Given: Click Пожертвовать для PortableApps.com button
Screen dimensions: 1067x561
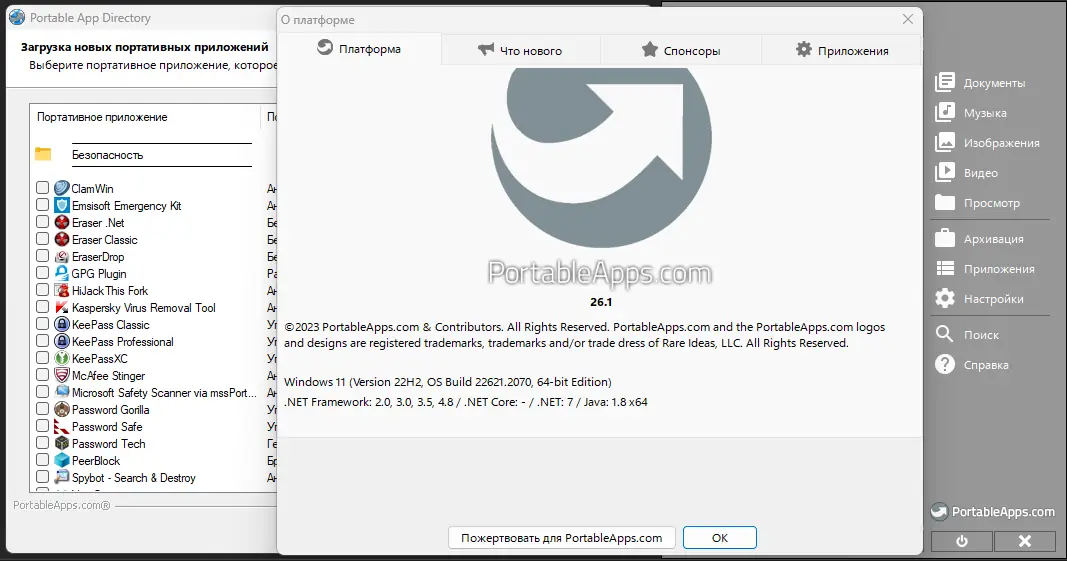Looking at the screenshot, I should (x=561, y=538).
